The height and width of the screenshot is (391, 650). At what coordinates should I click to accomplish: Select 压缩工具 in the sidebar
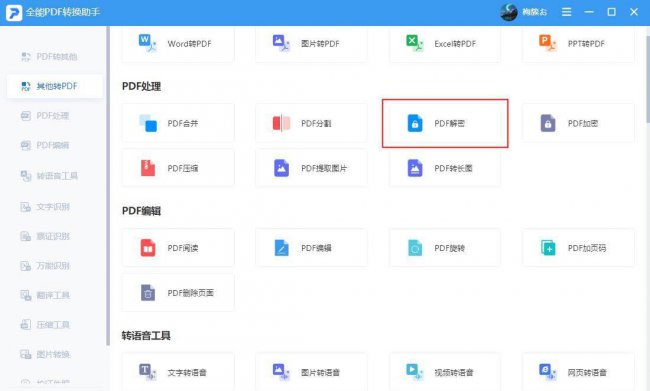(x=55, y=325)
